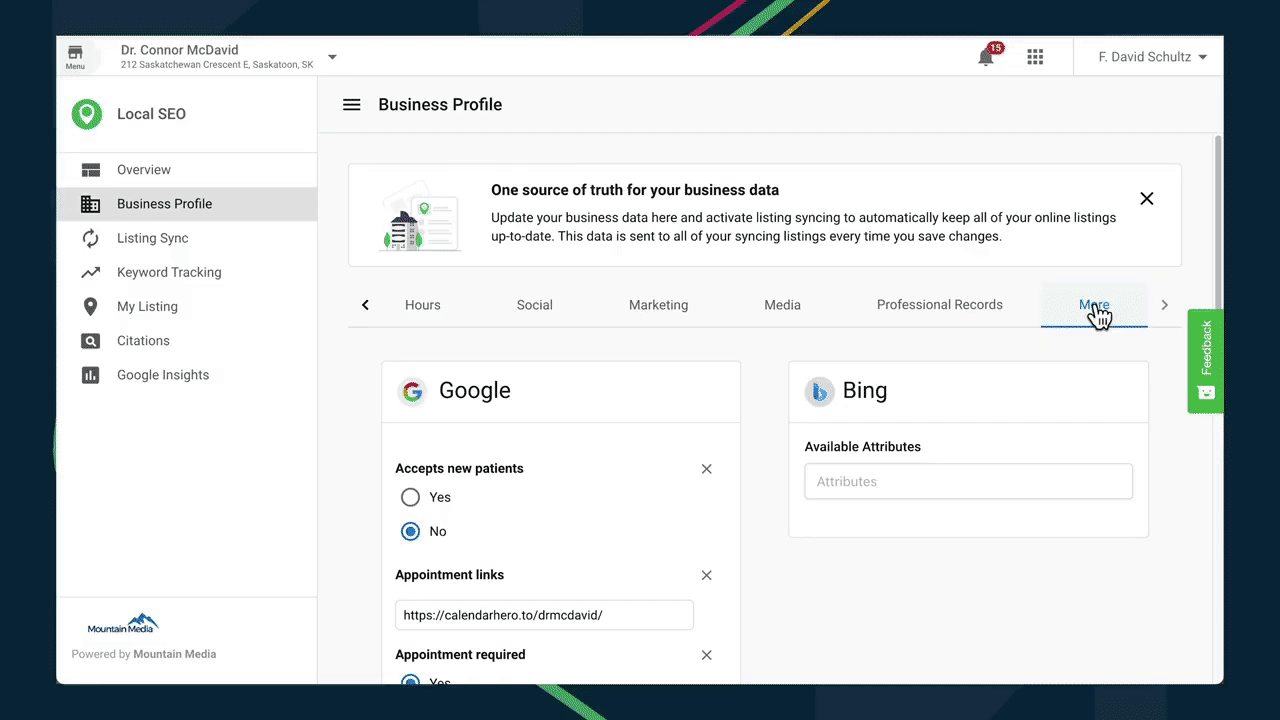Click the Appointment links URL field
Screen dimensions: 1280x720
point(544,615)
